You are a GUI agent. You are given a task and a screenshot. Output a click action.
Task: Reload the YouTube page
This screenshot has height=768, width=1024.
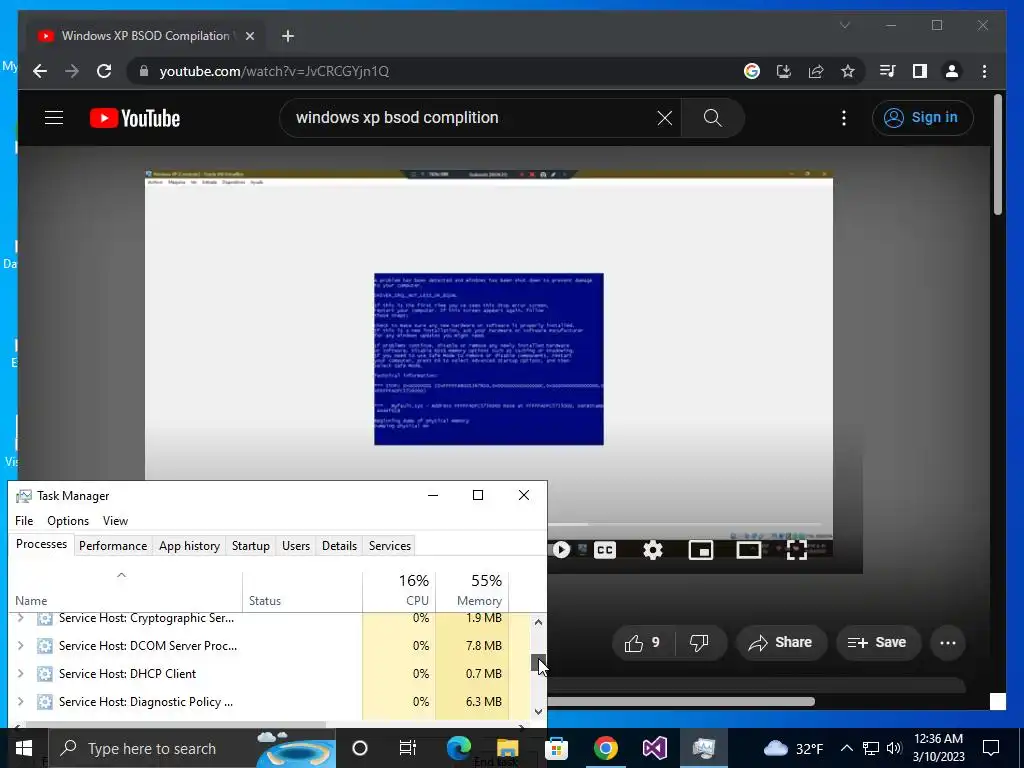click(x=104, y=71)
